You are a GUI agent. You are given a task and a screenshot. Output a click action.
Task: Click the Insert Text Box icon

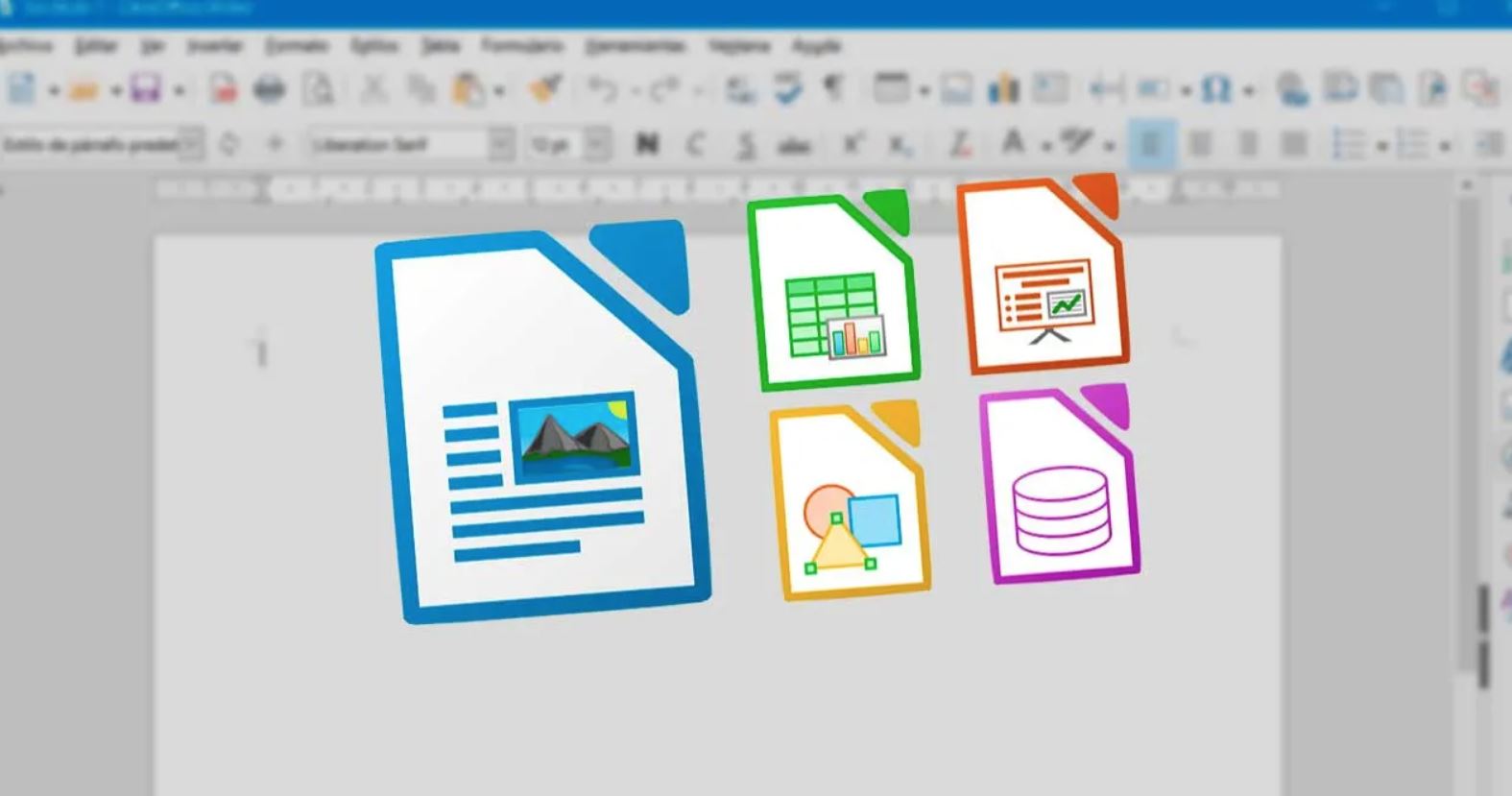(x=1050, y=89)
